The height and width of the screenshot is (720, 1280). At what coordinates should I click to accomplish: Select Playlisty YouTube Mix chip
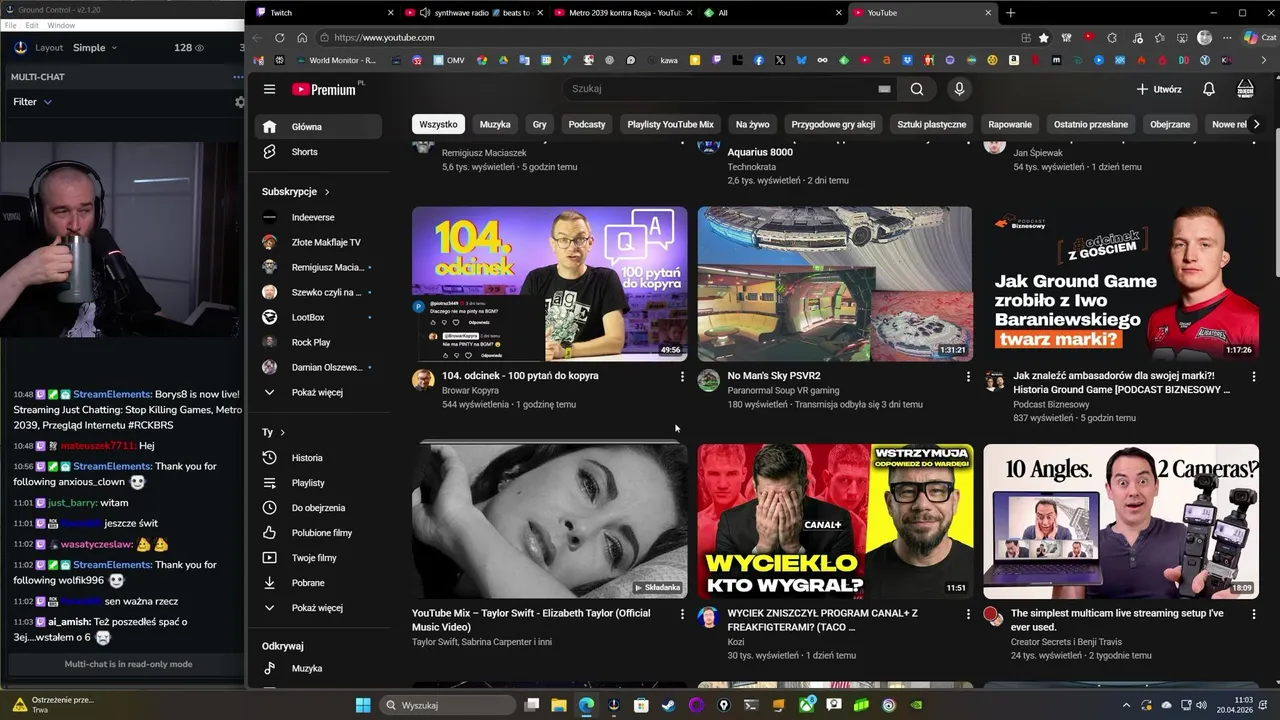(671, 125)
